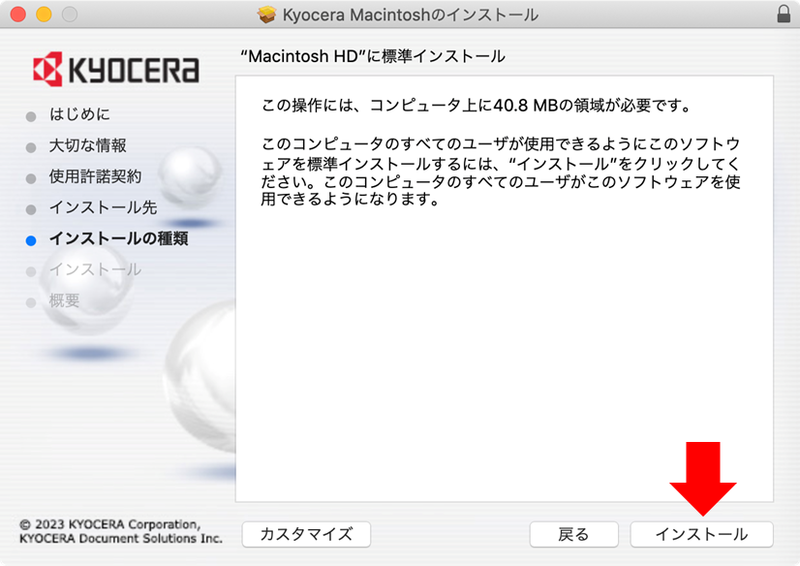This screenshot has width=800, height=566.
Task: Close the installer with red button
Action: (x=18, y=14)
